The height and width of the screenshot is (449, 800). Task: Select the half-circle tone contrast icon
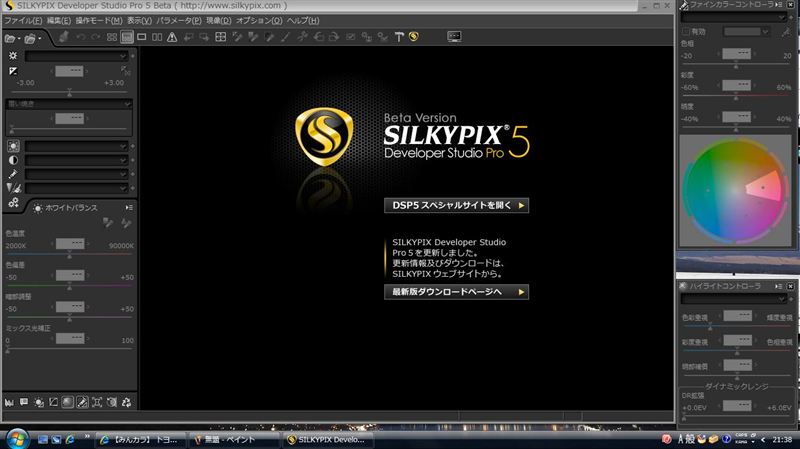pyautogui.click(x=13, y=160)
